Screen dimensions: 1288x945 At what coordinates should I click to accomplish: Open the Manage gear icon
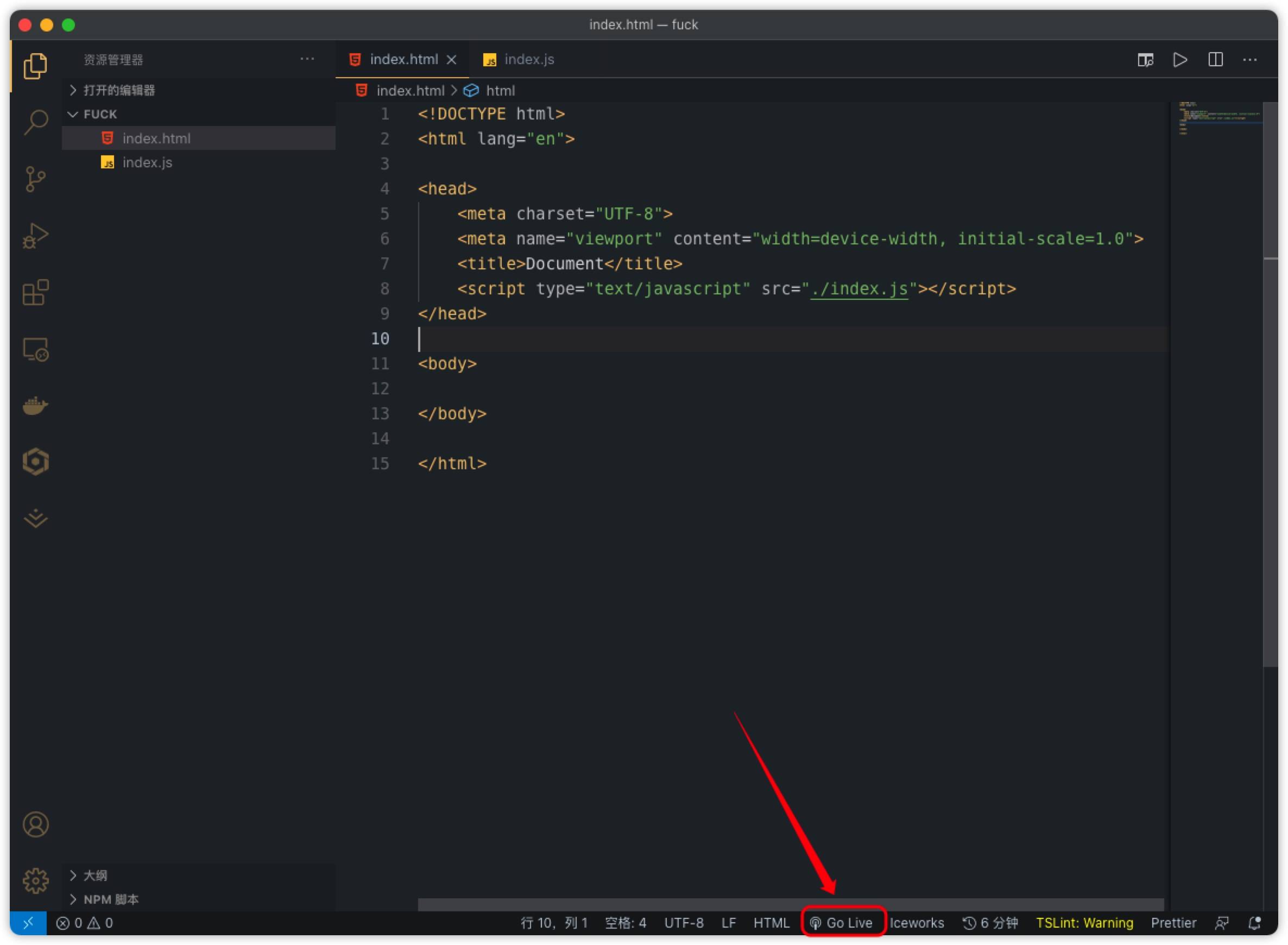(x=35, y=880)
